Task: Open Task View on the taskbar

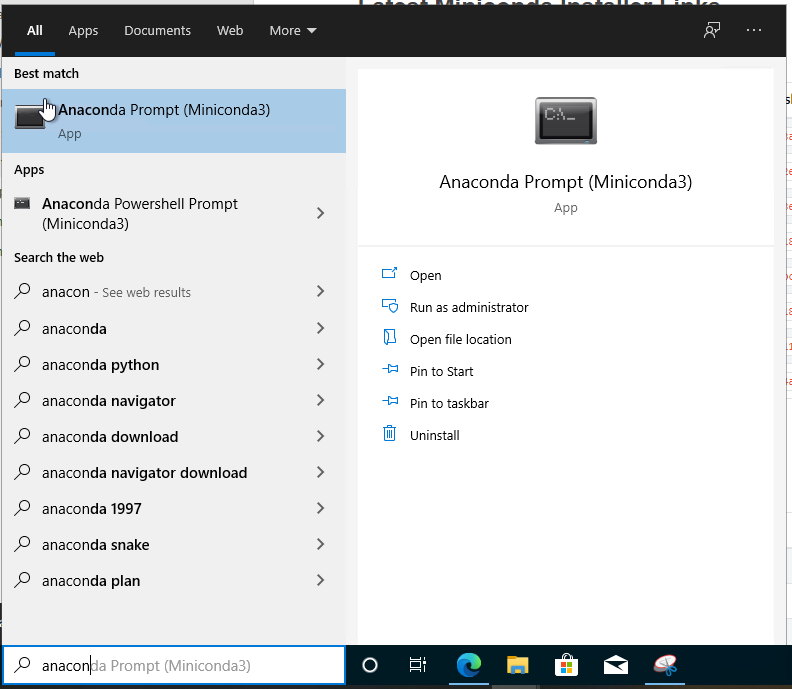Action: [418, 665]
